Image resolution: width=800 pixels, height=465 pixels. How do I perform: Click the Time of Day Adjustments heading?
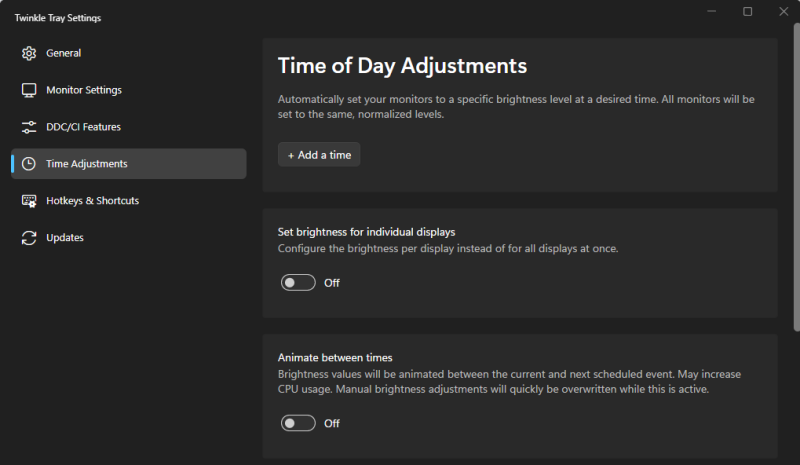(x=402, y=66)
